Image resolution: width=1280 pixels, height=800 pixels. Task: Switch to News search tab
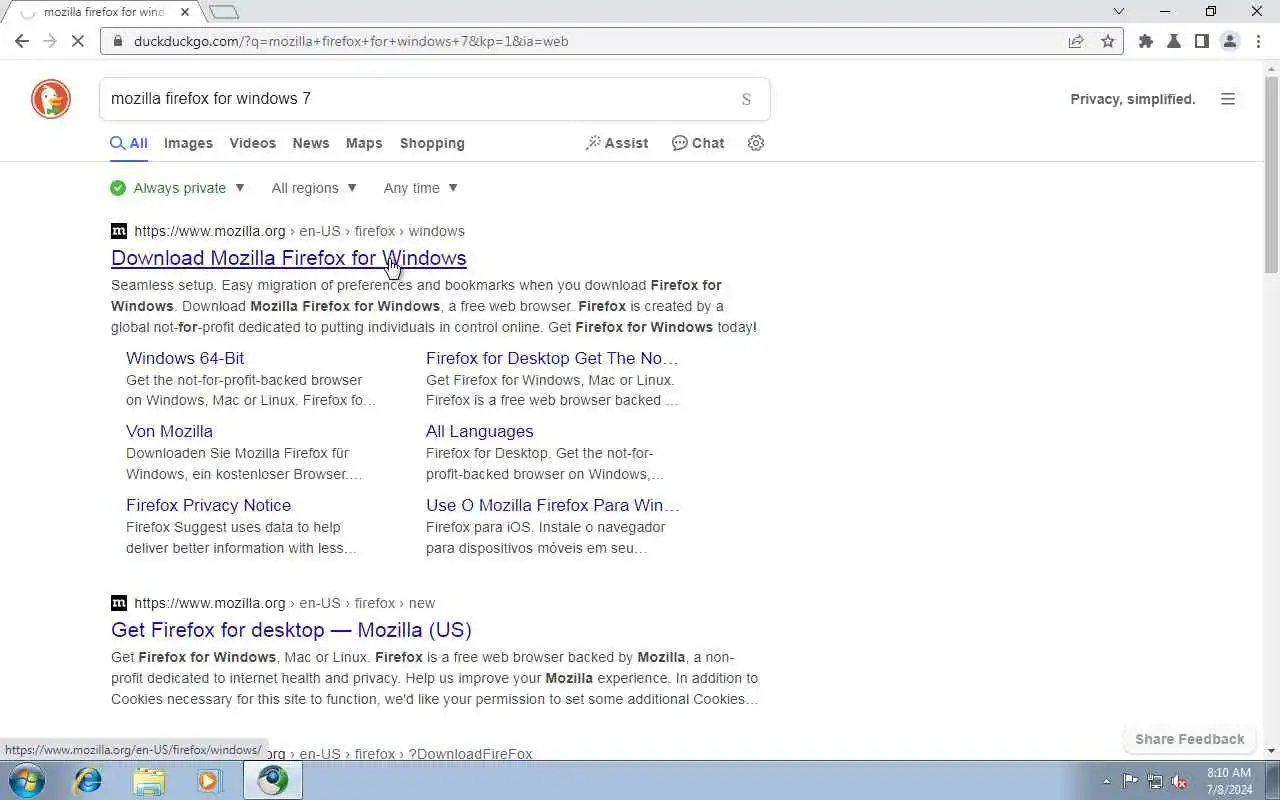(311, 143)
